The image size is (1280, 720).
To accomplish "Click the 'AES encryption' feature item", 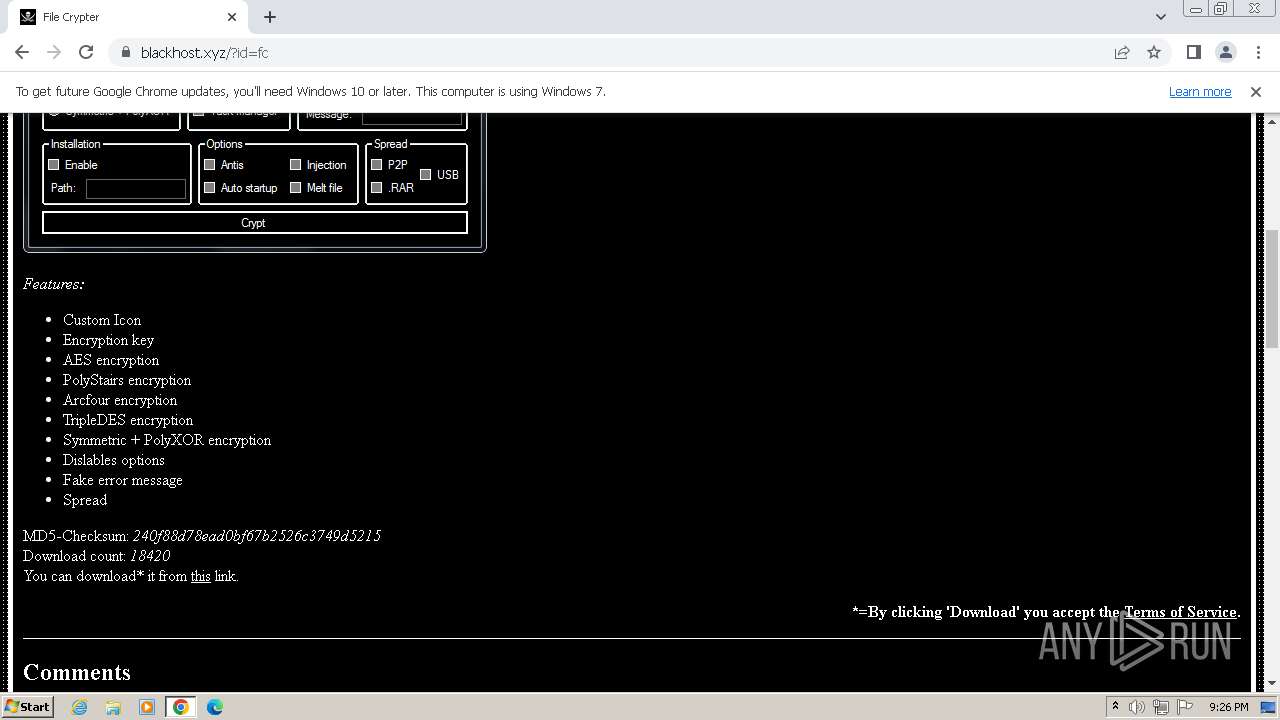I will coord(111,360).
